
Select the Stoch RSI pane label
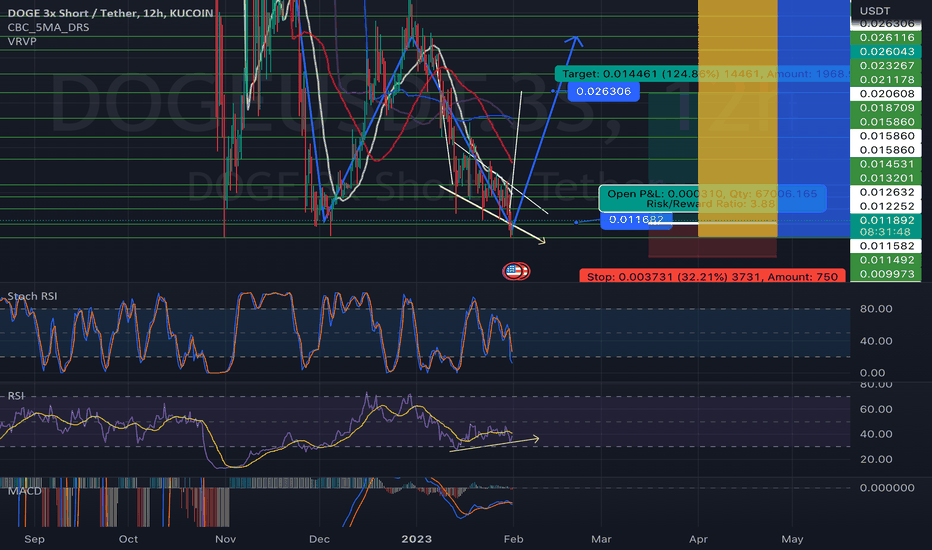tap(32, 296)
